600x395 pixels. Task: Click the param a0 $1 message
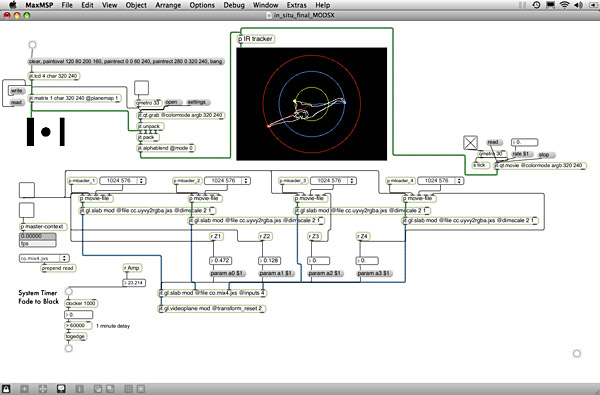click(x=227, y=274)
